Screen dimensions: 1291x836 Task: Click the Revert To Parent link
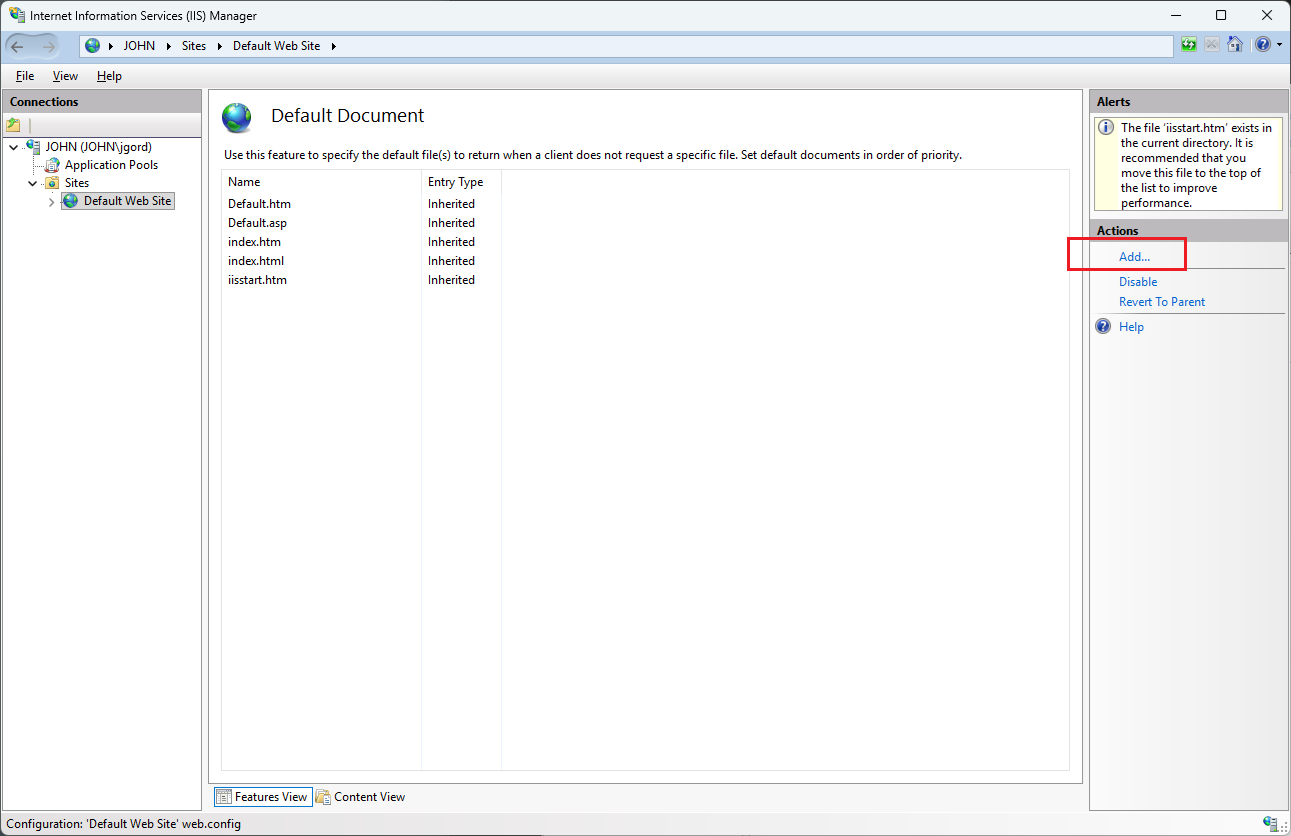click(1162, 302)
